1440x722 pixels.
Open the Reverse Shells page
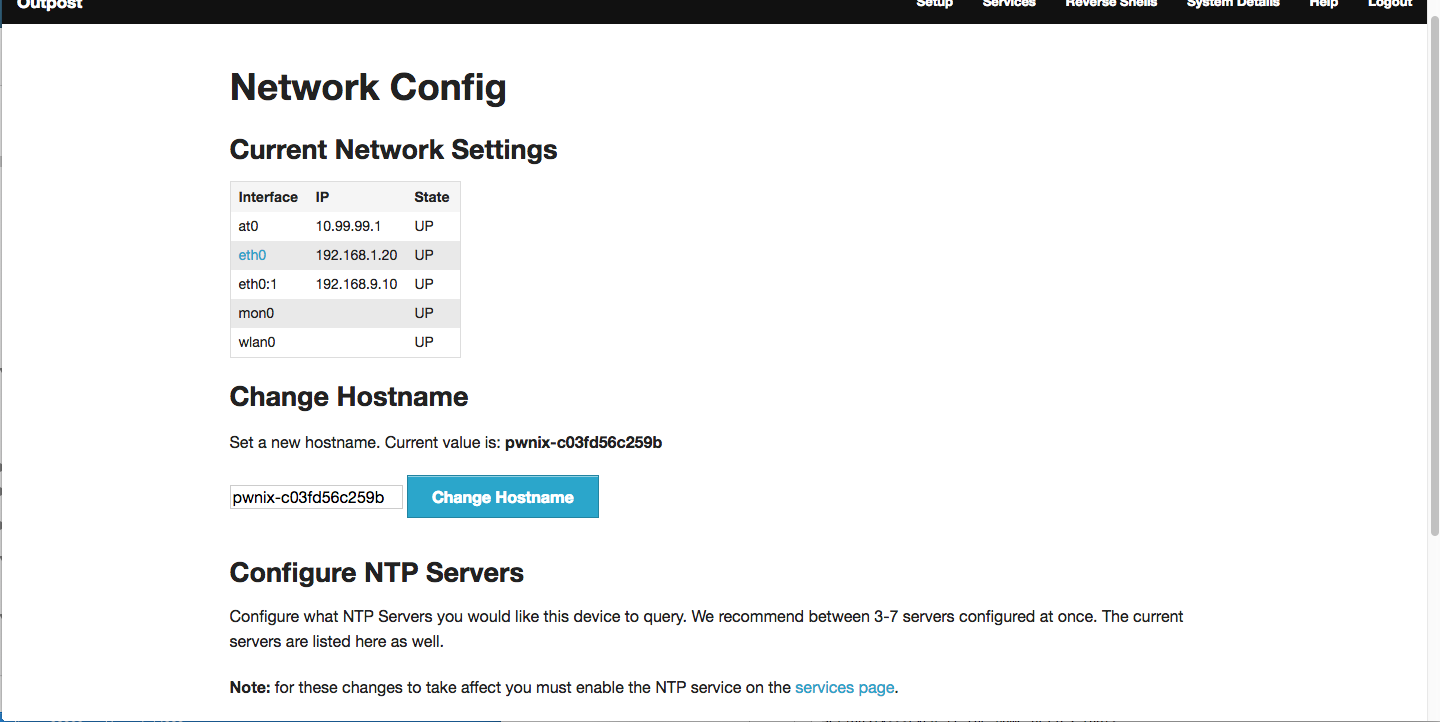click(1110, 5)
